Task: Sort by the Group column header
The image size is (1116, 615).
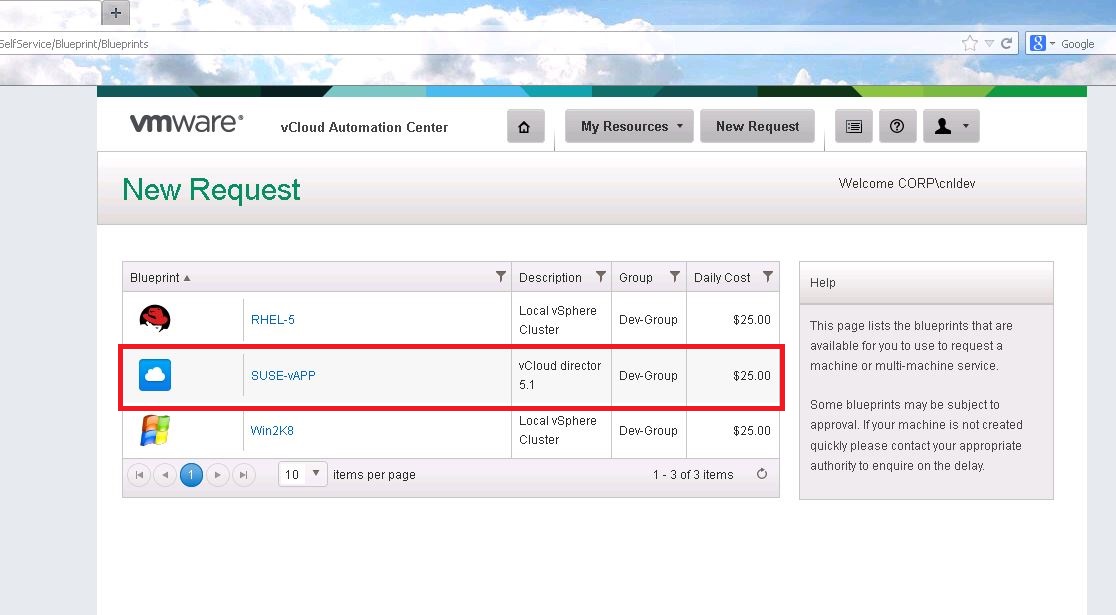Action: 636,278
